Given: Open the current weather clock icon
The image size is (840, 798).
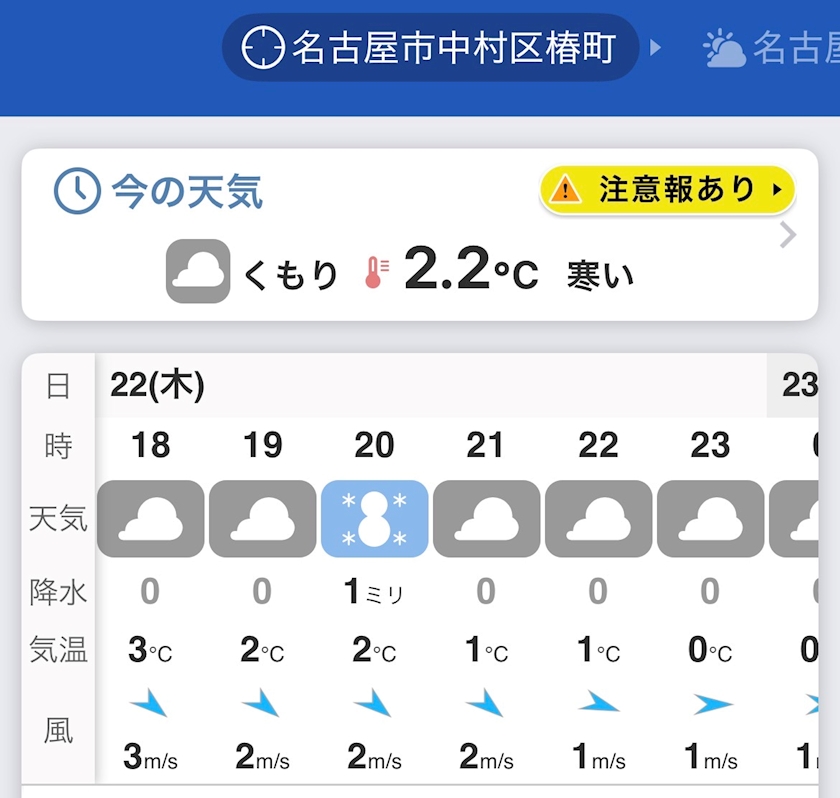Looking at the screenshot, I should pyautogui.click(x=77, y=191).
